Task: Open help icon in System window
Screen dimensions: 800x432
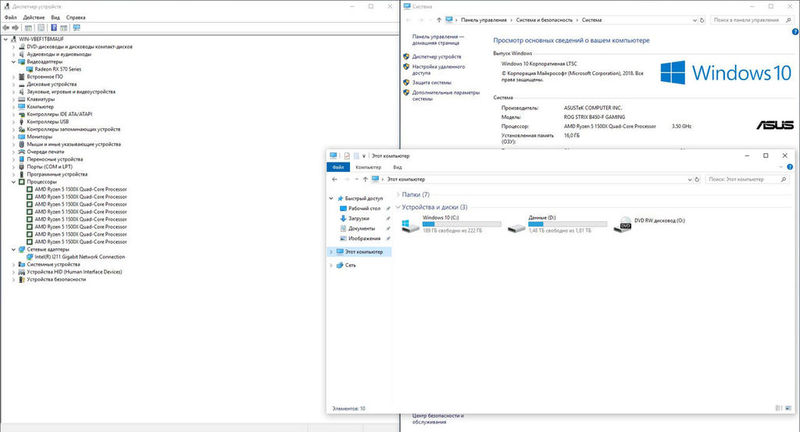Action: pyautogui.click(x=795, y=32)
